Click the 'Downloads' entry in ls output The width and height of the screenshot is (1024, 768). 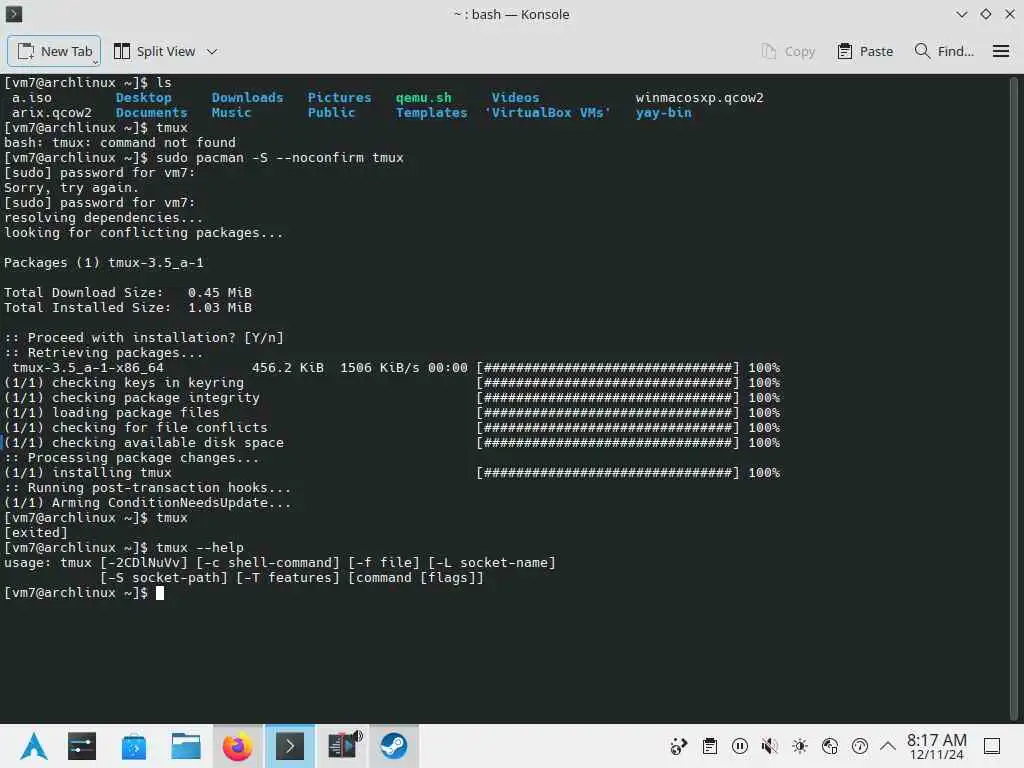point(248,97)
